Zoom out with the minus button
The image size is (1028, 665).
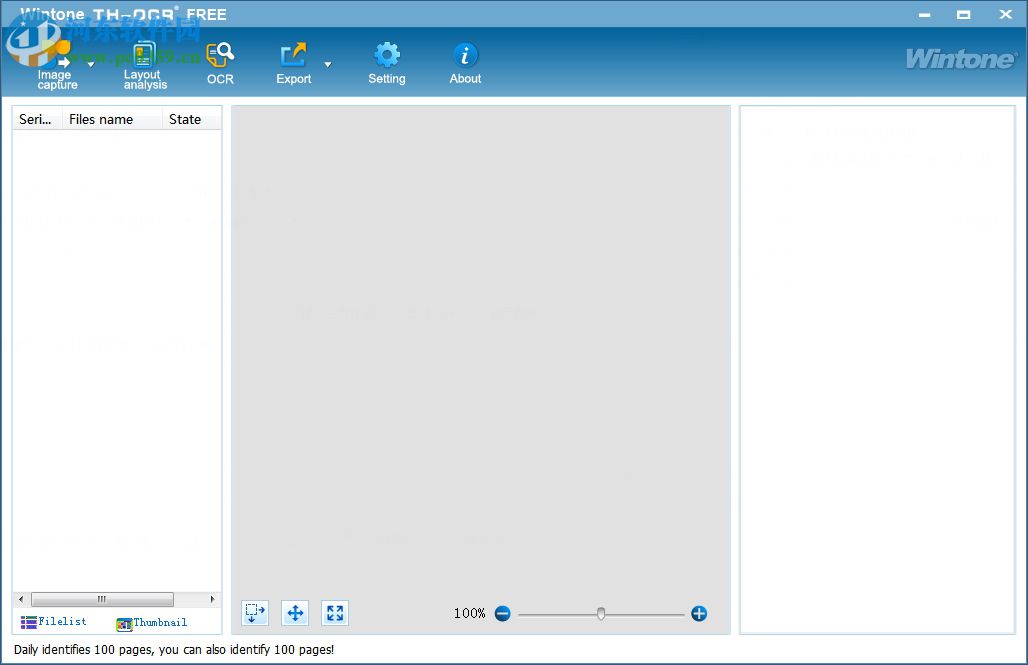click(503, 614)
